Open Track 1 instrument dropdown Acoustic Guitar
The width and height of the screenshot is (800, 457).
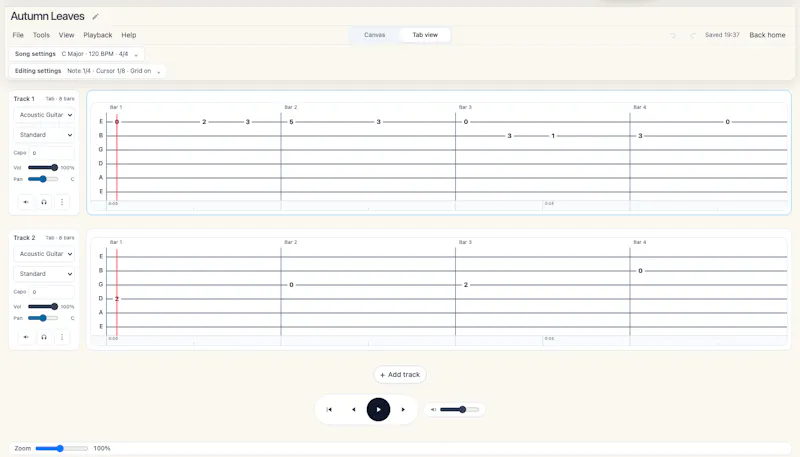click(x=44, y=115)
